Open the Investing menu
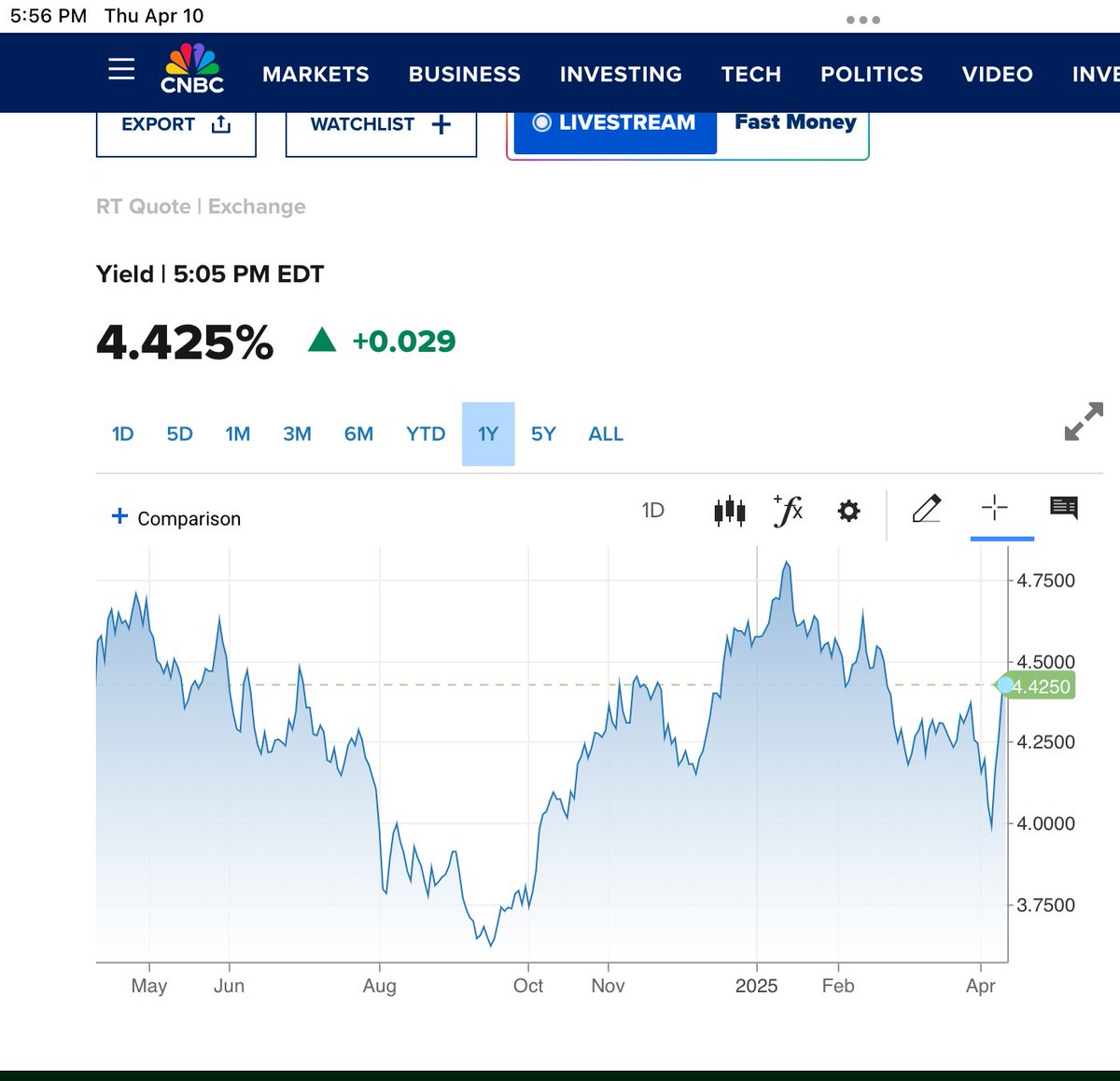 pyautogui.click(x=621, y=75)
